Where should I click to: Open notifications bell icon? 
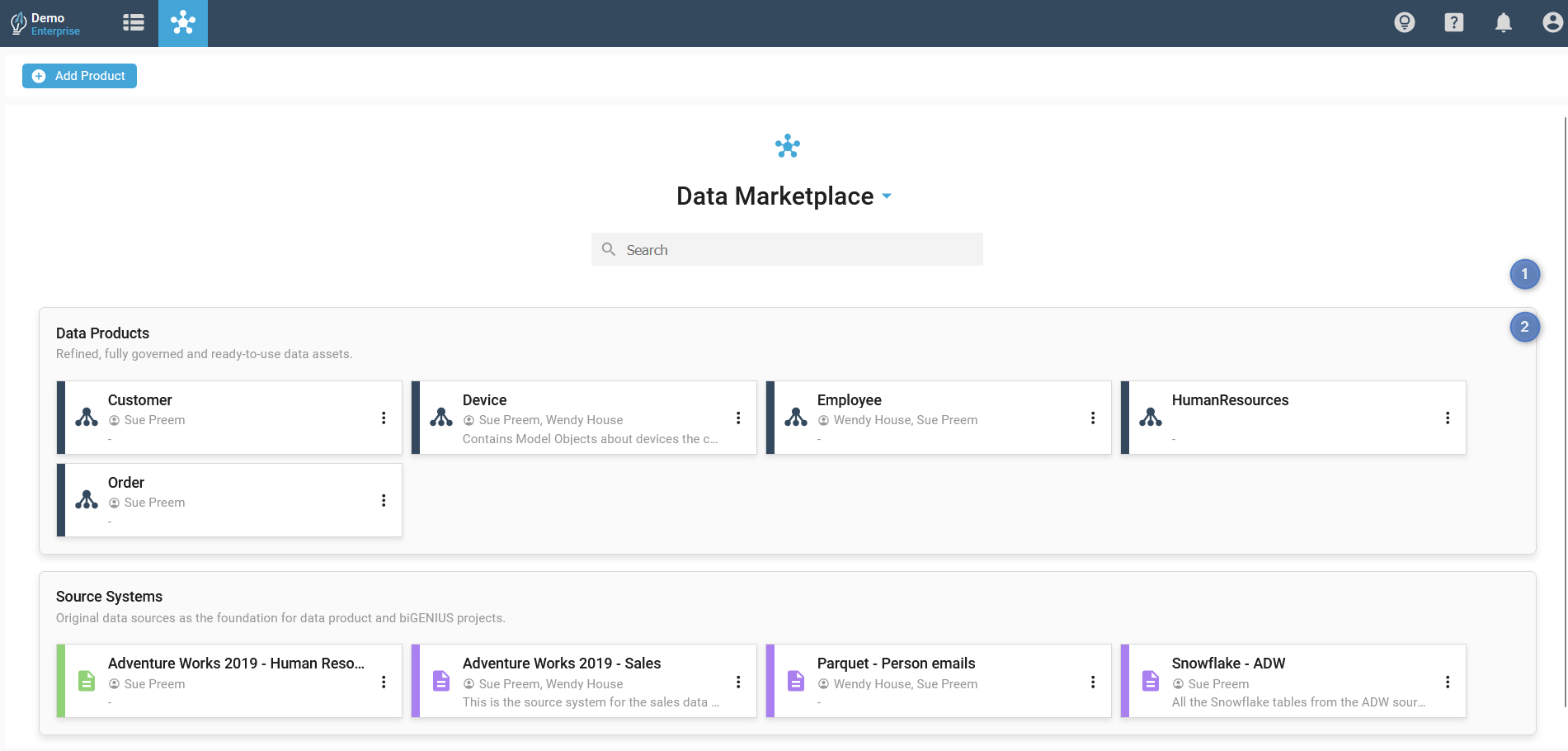coord(1503,23)
